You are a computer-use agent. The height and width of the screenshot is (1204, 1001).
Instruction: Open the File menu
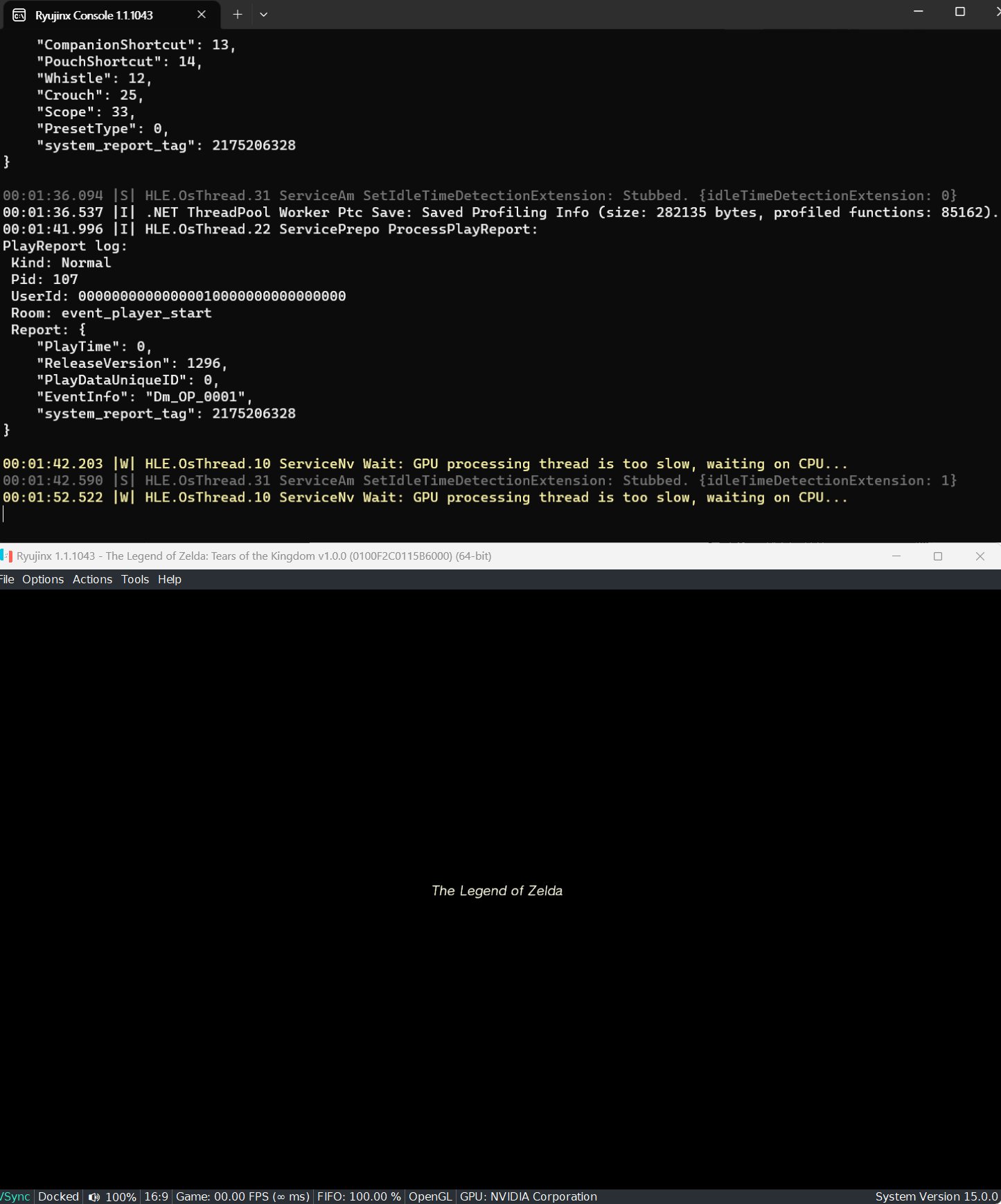coord(7,579)
